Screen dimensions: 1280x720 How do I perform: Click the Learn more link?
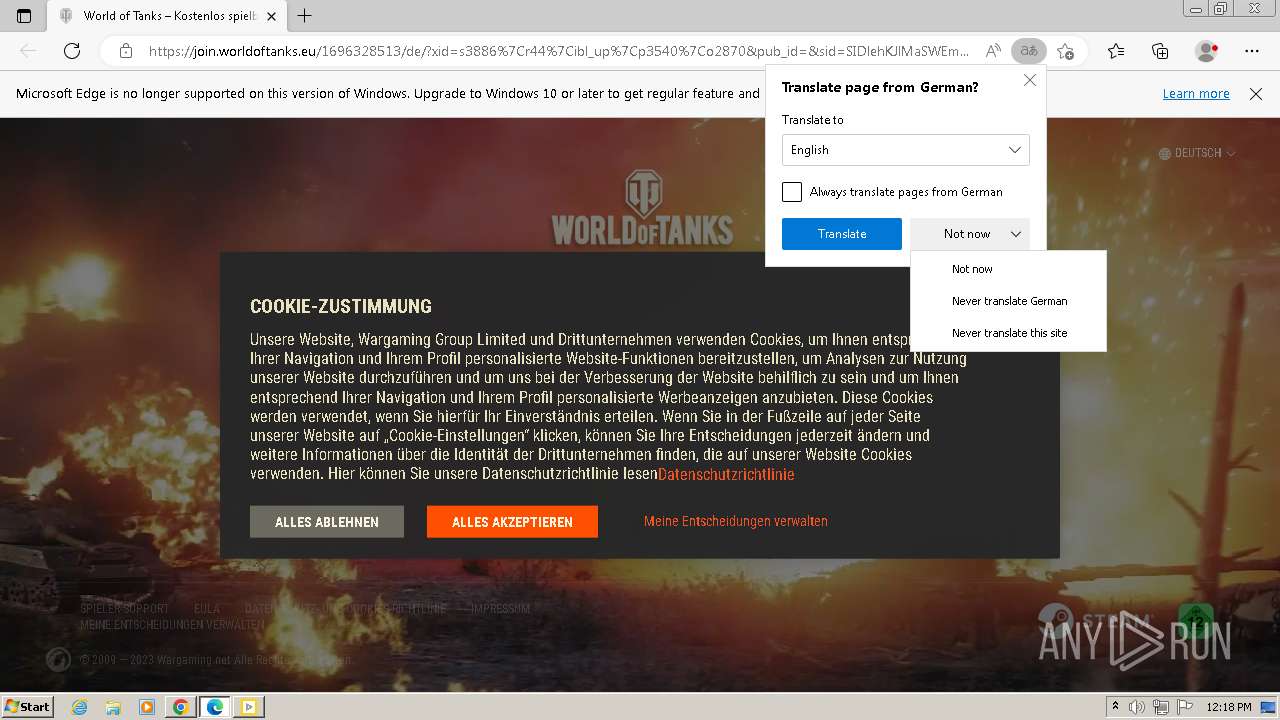[1196, 93]
